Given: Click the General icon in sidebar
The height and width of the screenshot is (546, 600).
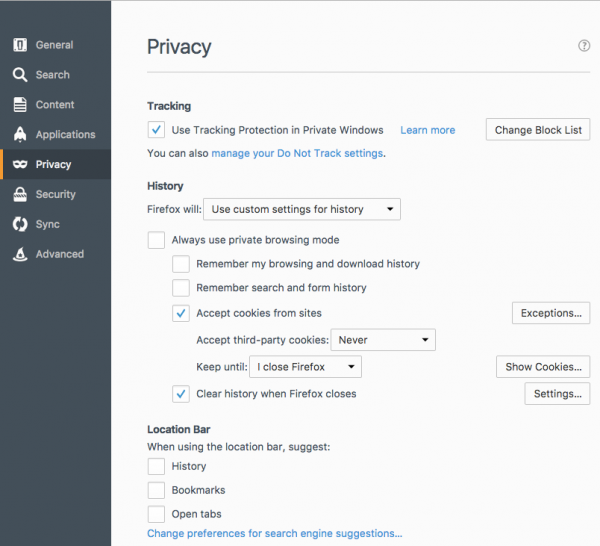Looking at the screenshot, I should coord(20,45).
